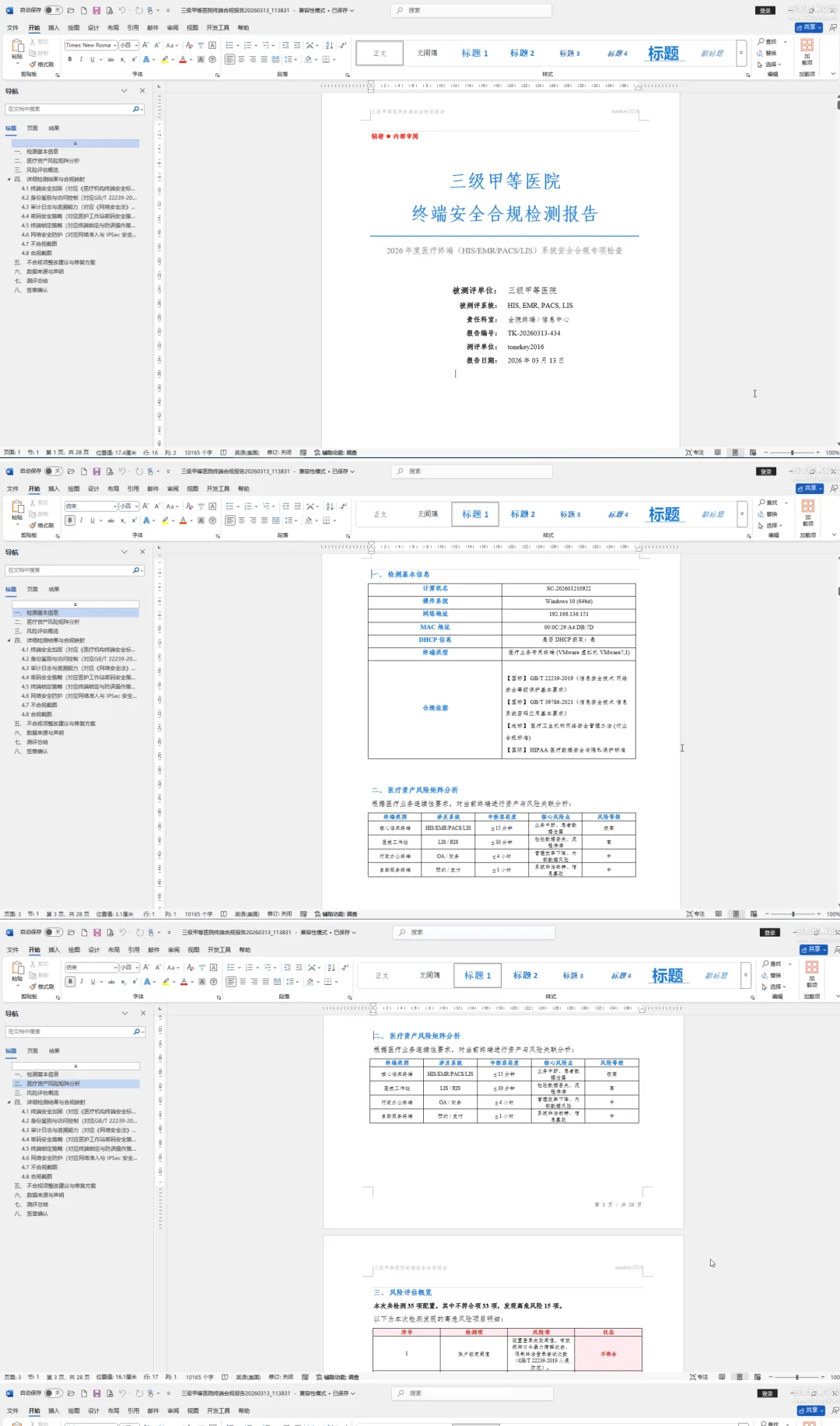Viewport: 840px width, 1426px height.
Task: Click Undo arrow in cover-page window's quick toolbar
Action: pyautogui.click(x=122, y=10)
